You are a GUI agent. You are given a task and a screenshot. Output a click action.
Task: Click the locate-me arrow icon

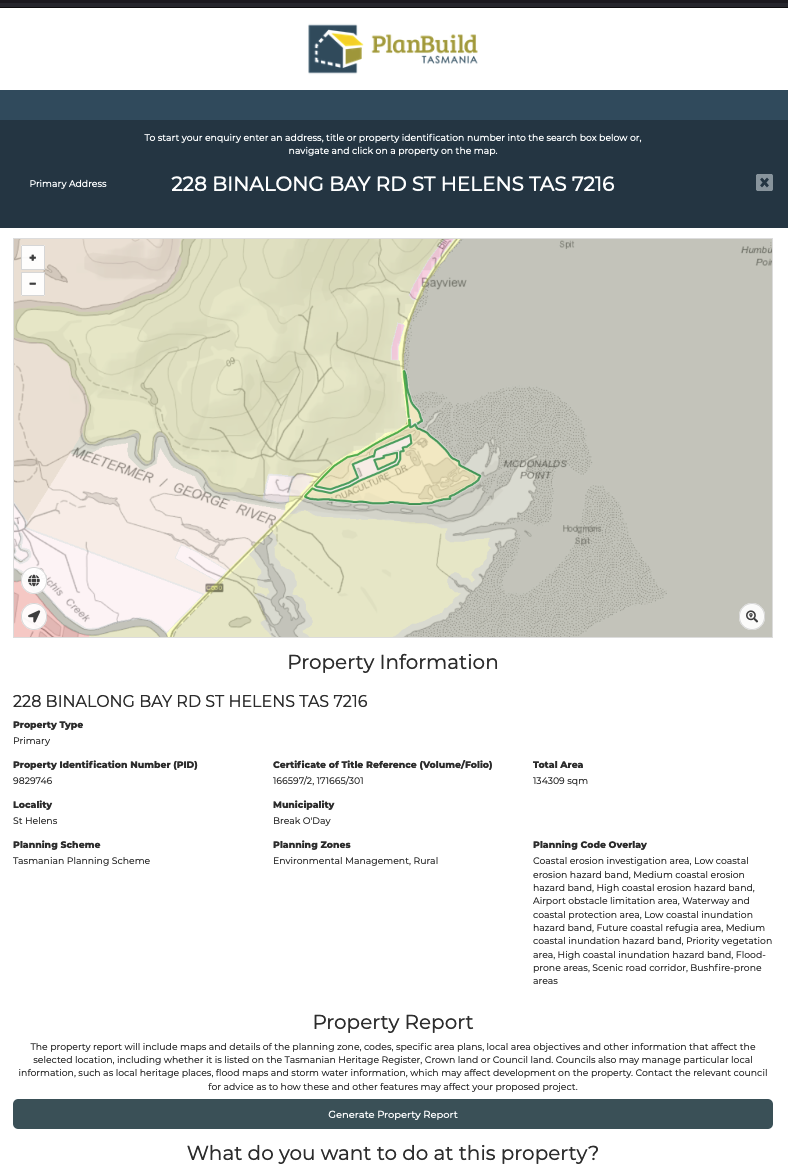pyautogui.click(x=34, y=616)
